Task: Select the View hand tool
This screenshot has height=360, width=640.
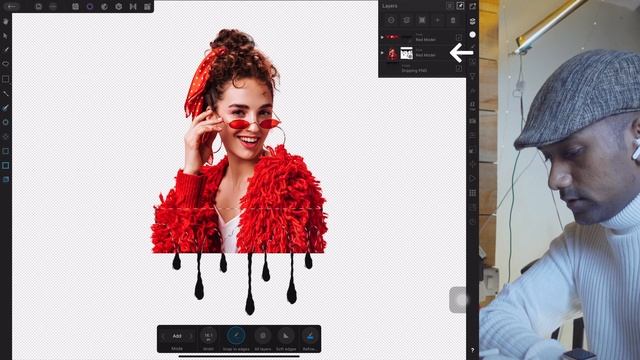Action: (x=6, y=21)
